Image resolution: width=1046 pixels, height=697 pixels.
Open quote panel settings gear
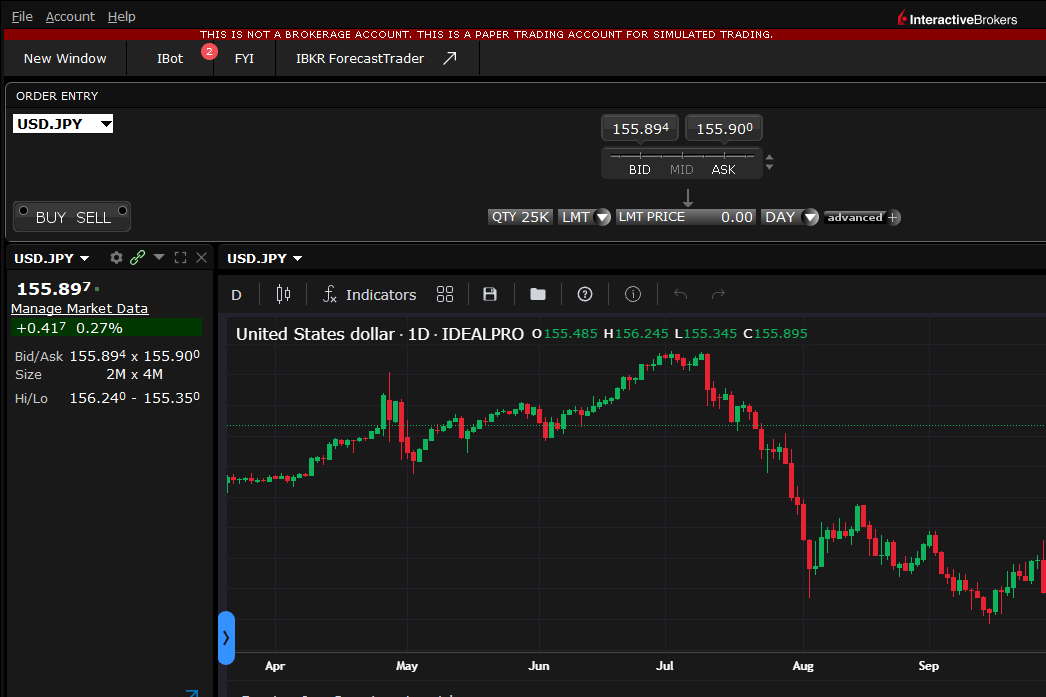coord(116,257)
